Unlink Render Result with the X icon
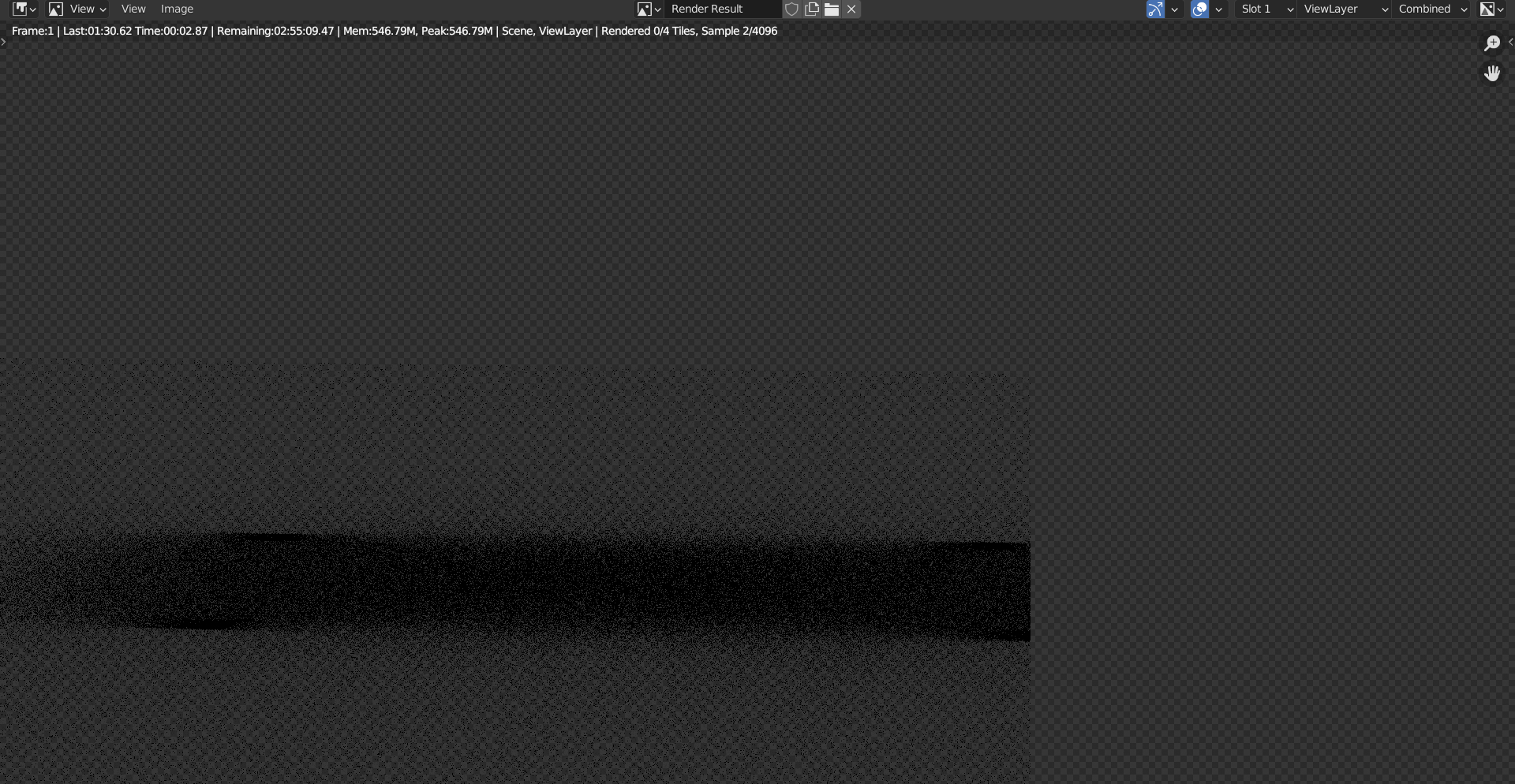Screen dimensions: 1515x784 (x=851, y=9)
